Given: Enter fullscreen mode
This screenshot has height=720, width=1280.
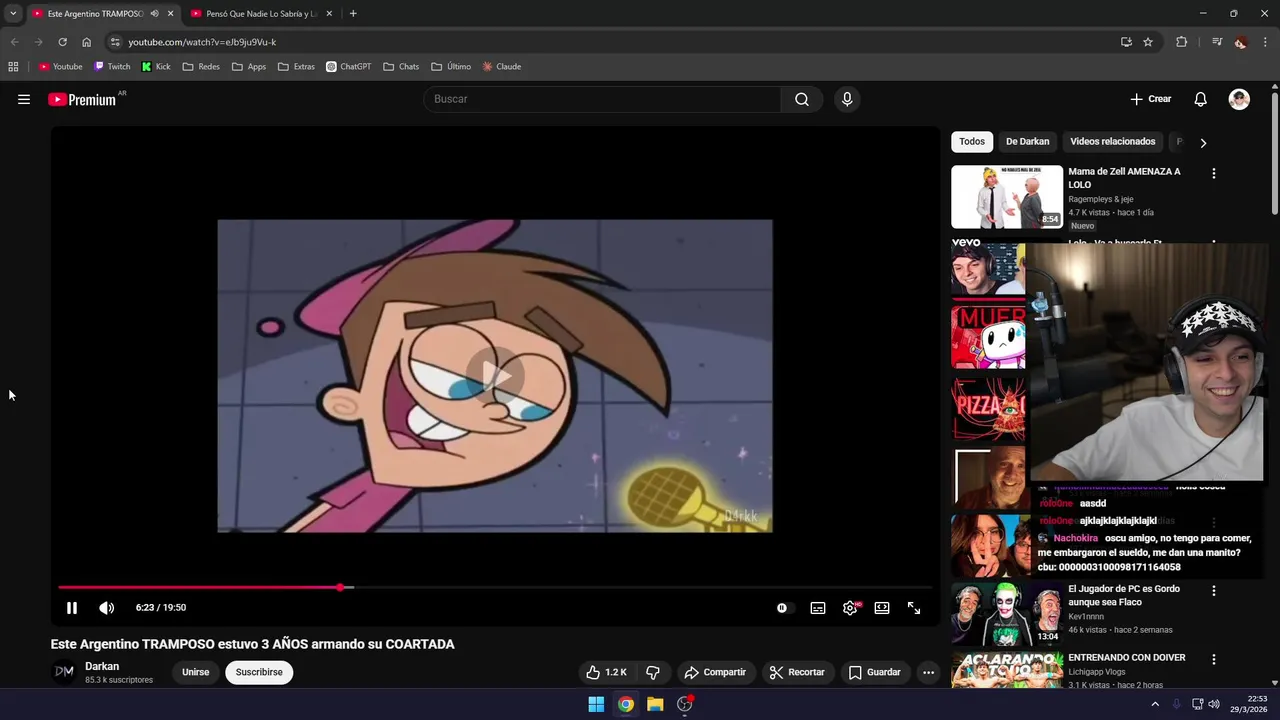Looking at the screenshot, I should coord(914,608).
